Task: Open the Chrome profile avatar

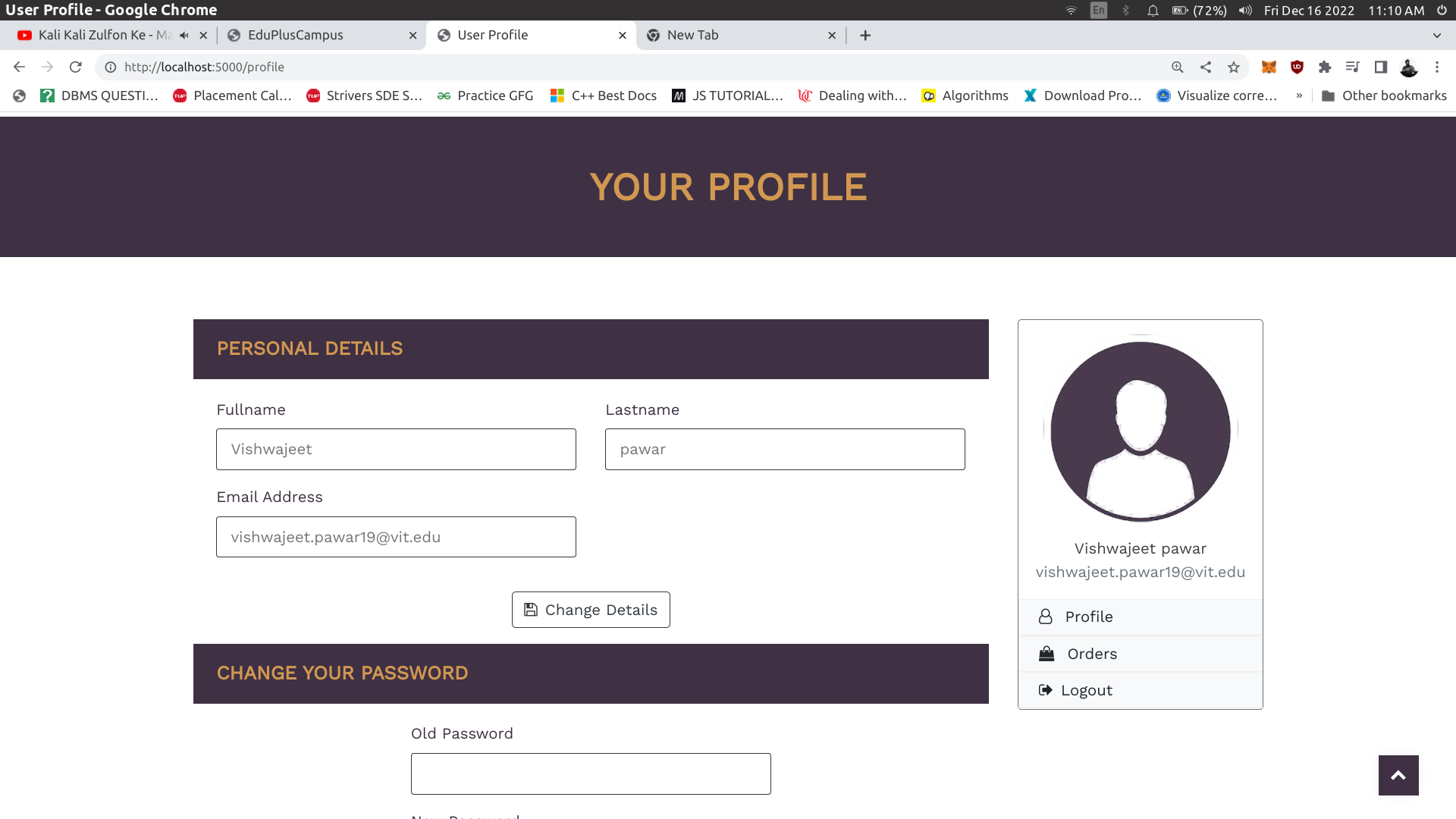Action: point(1409,67)
